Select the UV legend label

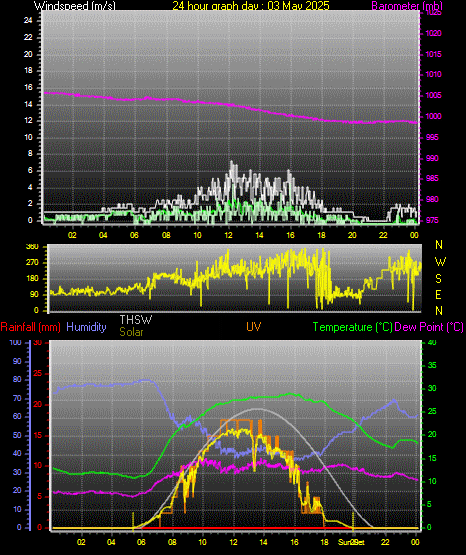tap(254, 327)
